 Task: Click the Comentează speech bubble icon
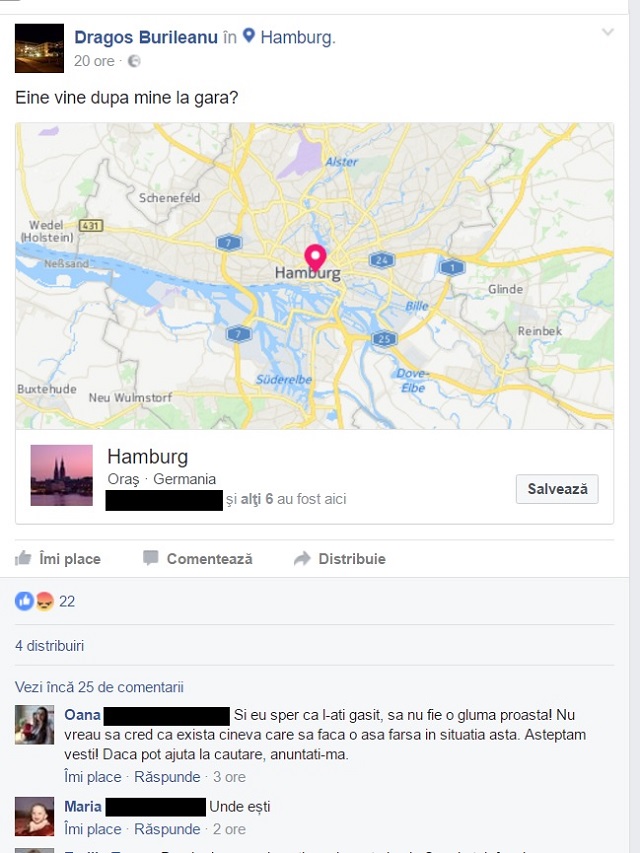coord(150,558)
